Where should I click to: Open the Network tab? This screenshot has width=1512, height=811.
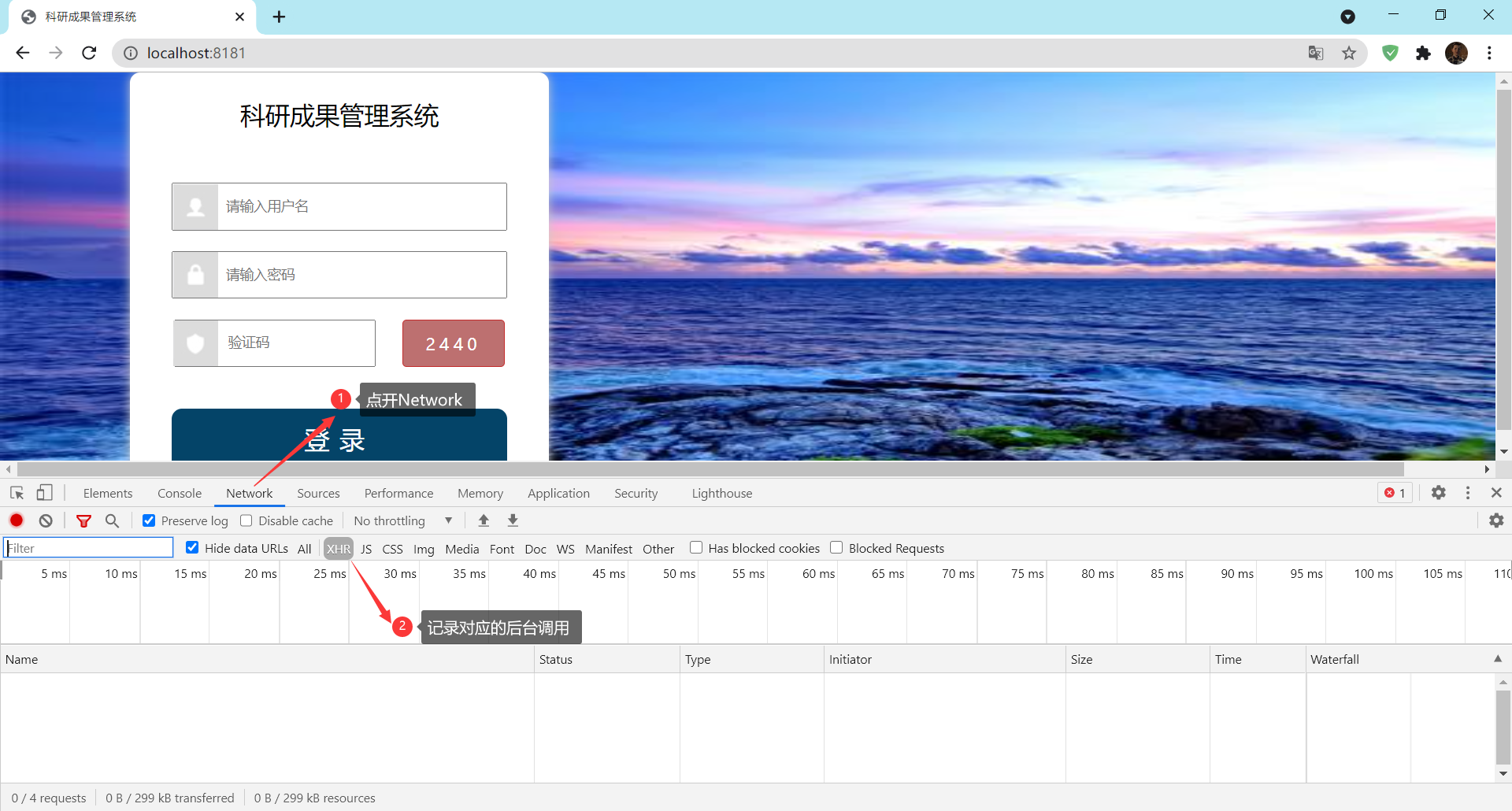(x=250, y=493)
